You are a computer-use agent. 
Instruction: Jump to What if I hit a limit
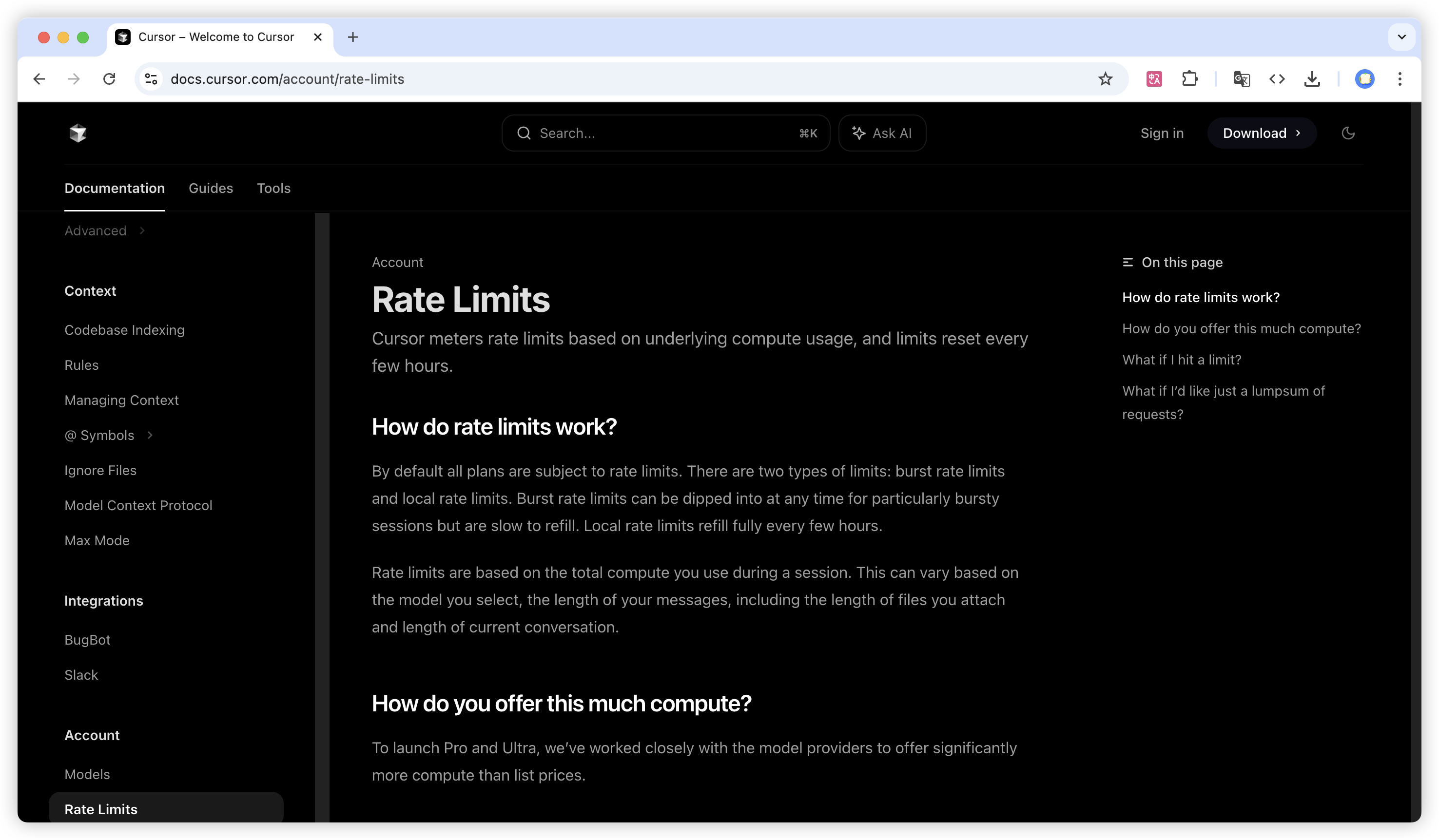[1182, 360]
